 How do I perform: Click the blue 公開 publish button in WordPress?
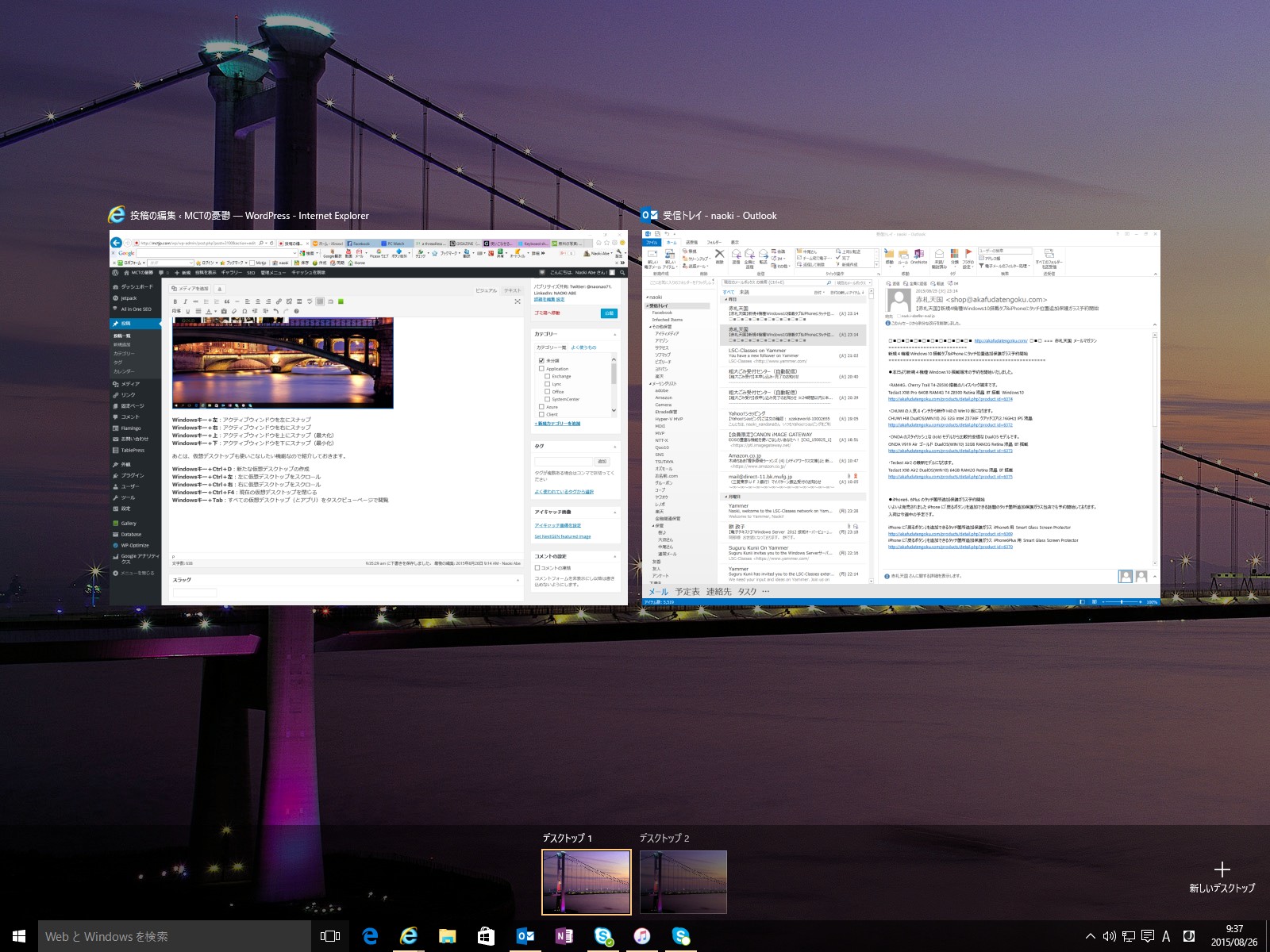pyautogui.click(x=609, y=313)
